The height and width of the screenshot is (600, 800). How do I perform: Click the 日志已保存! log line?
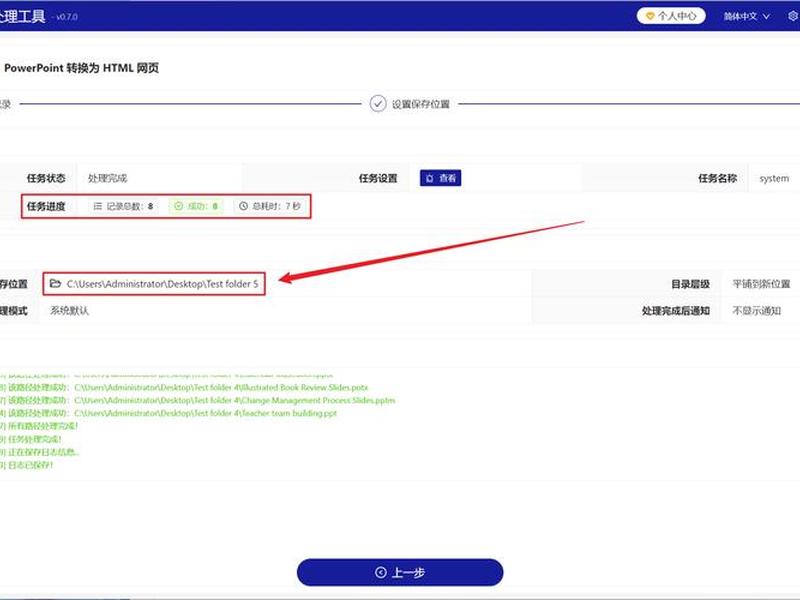pos(27,465)
